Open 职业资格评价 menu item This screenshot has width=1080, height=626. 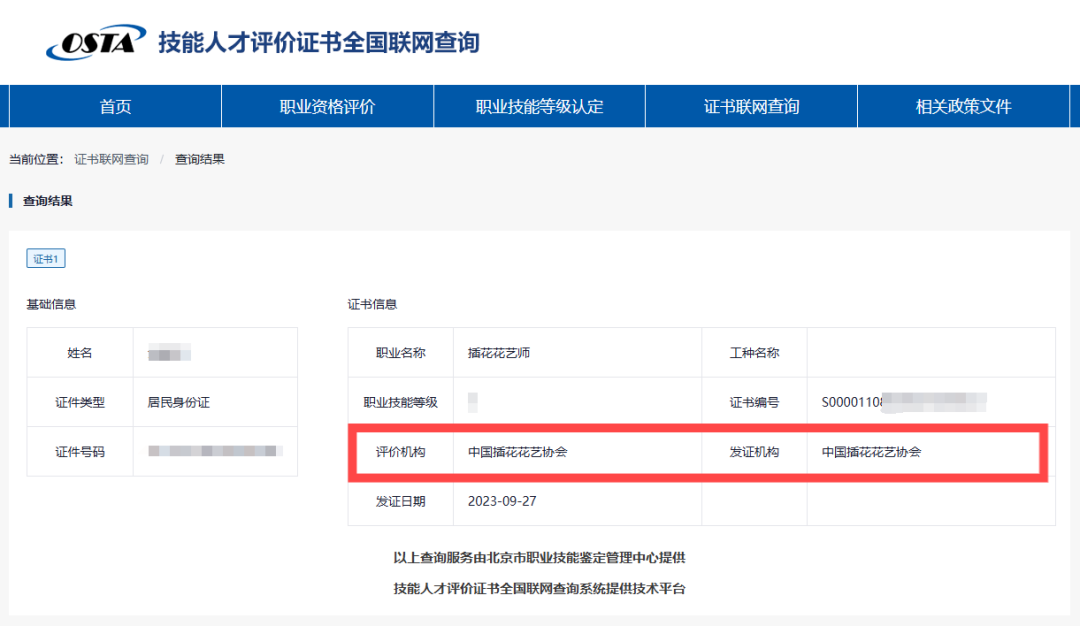[x=327, y=107]
